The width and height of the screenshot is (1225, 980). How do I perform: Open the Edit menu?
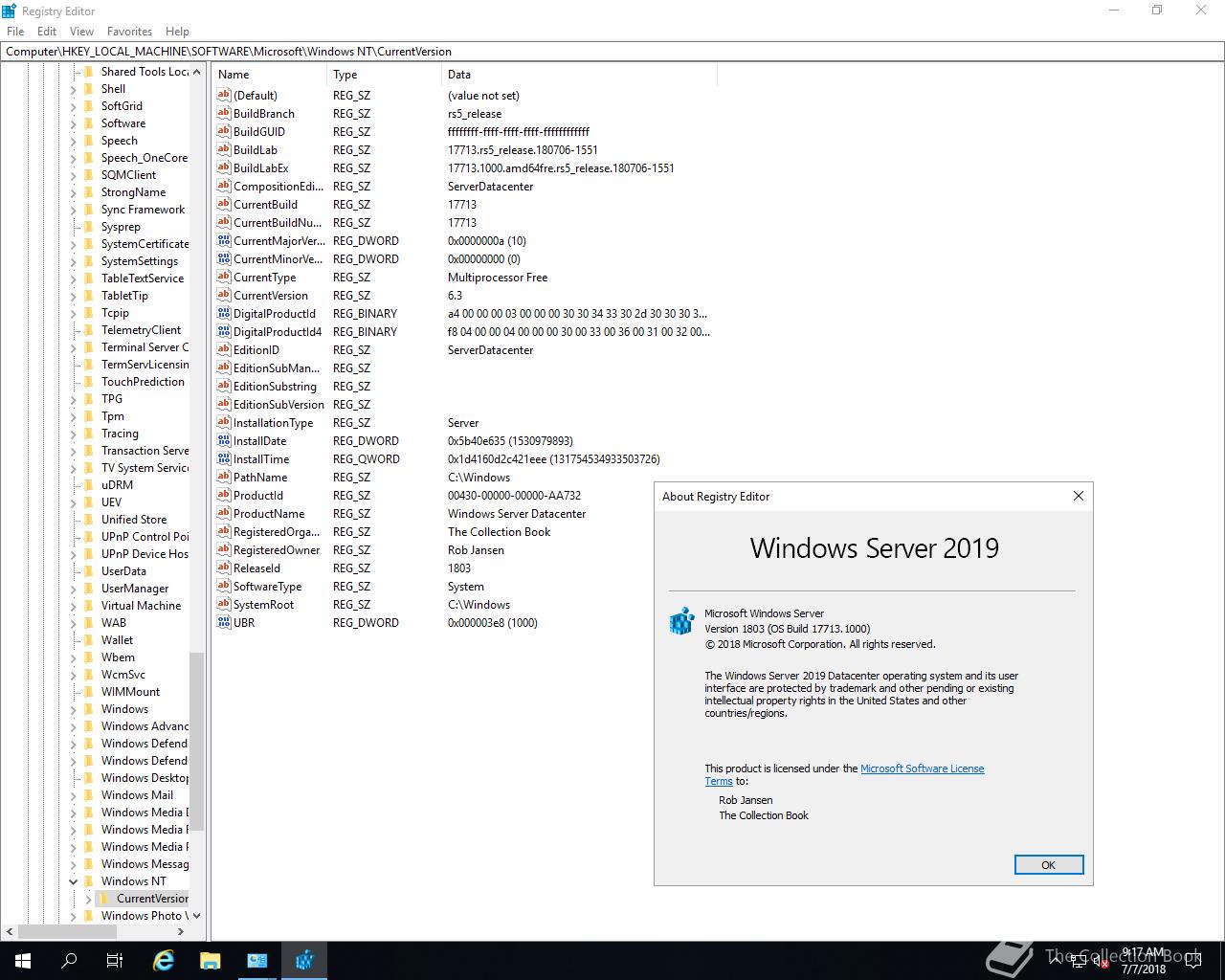pyautogui.click(x=47, y=31)
